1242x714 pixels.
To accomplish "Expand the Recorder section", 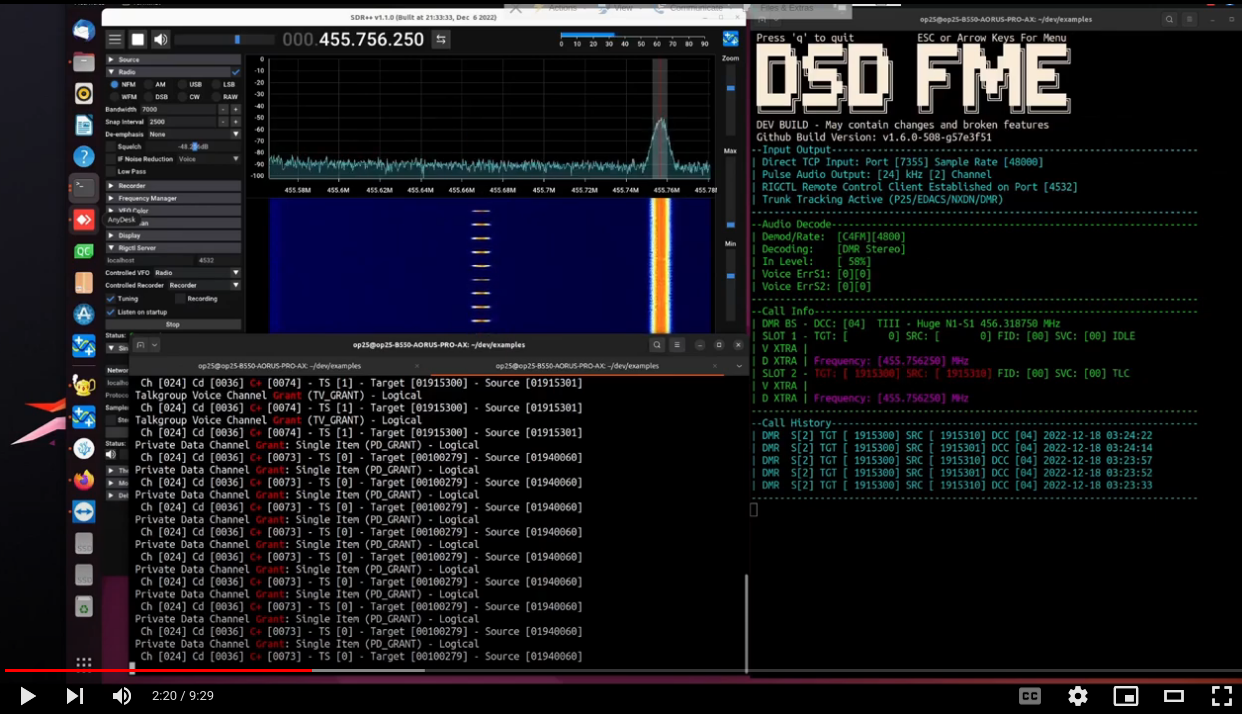I will coord(173,185).
